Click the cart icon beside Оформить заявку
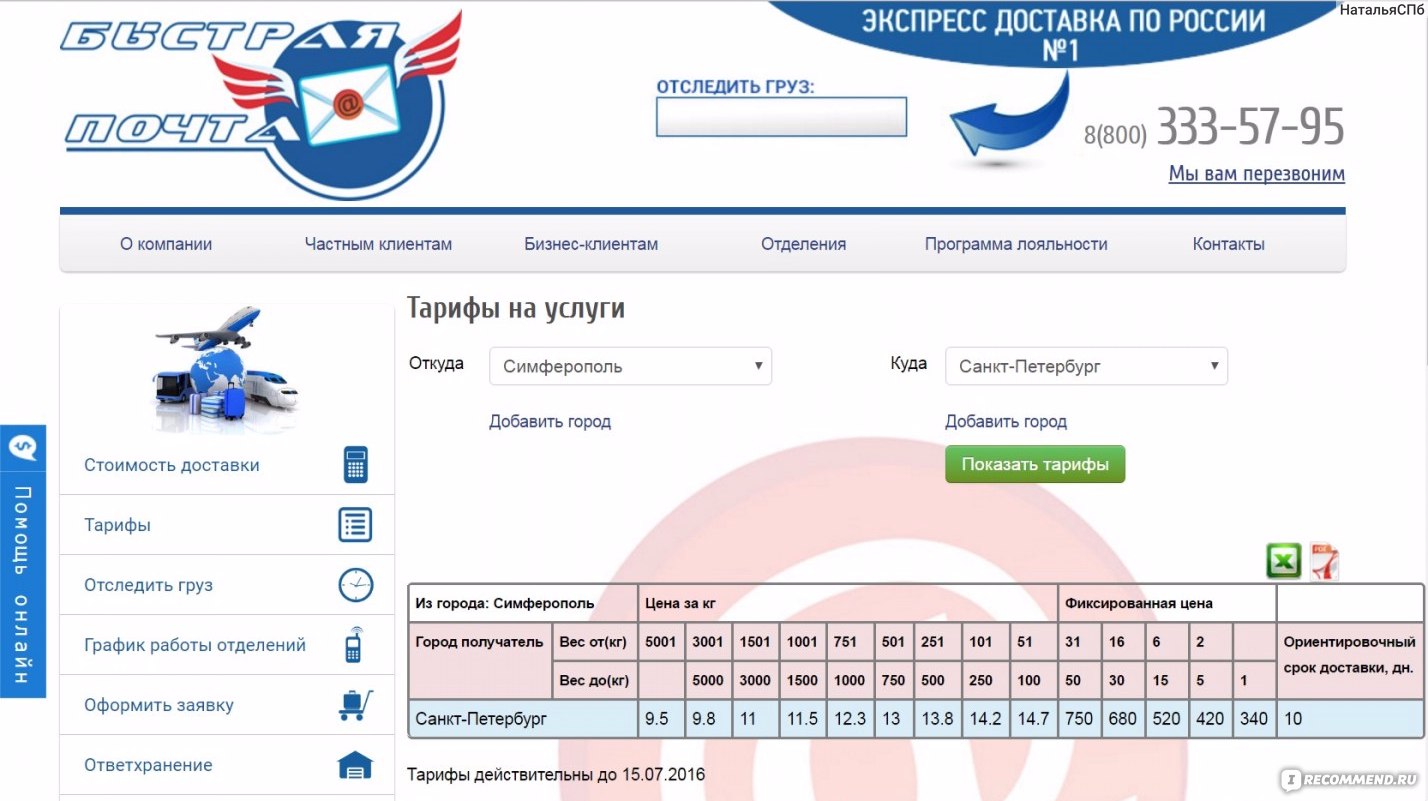 (355, 705)
